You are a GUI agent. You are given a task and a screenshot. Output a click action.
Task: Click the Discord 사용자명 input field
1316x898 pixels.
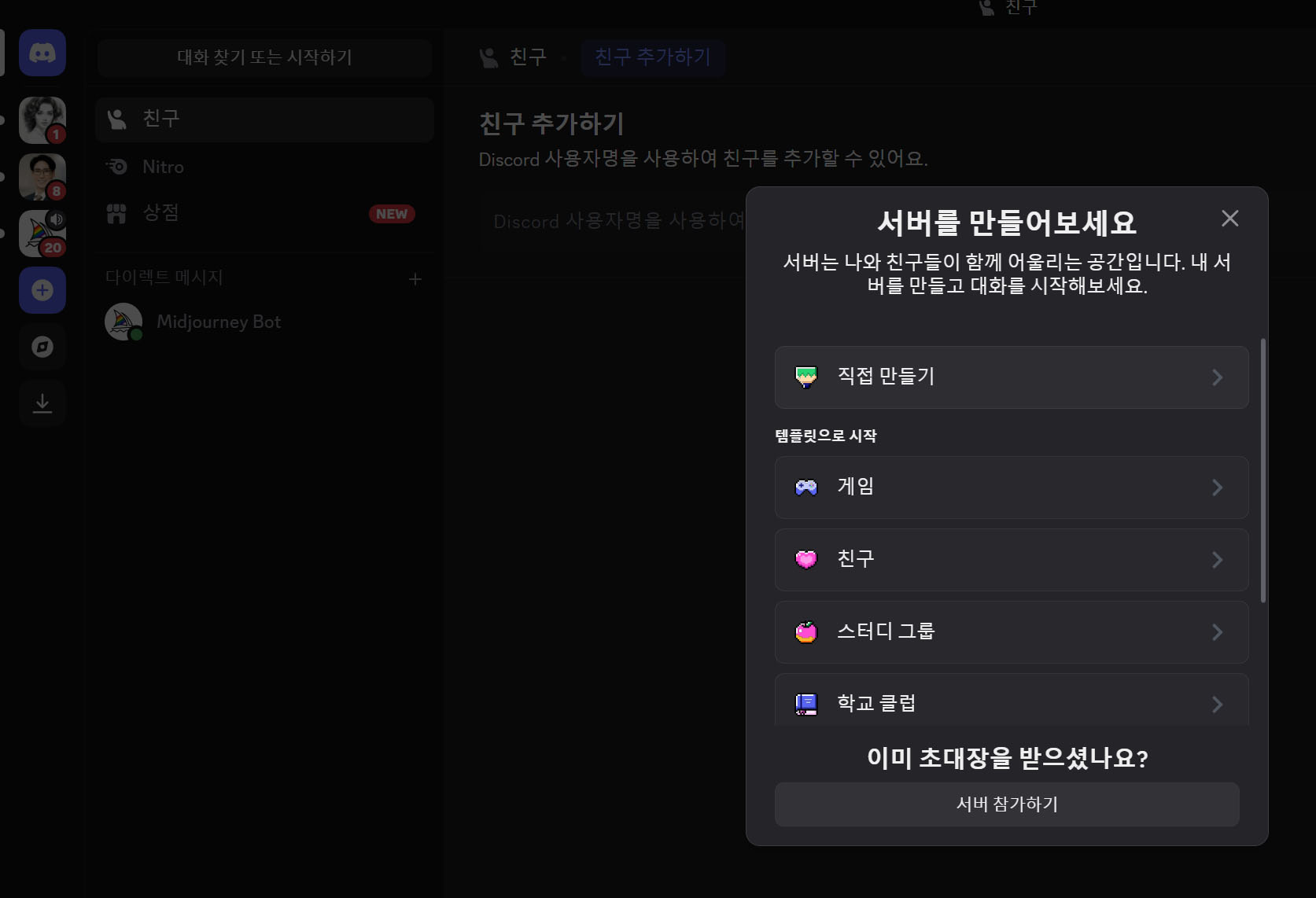tap(614, 221)
